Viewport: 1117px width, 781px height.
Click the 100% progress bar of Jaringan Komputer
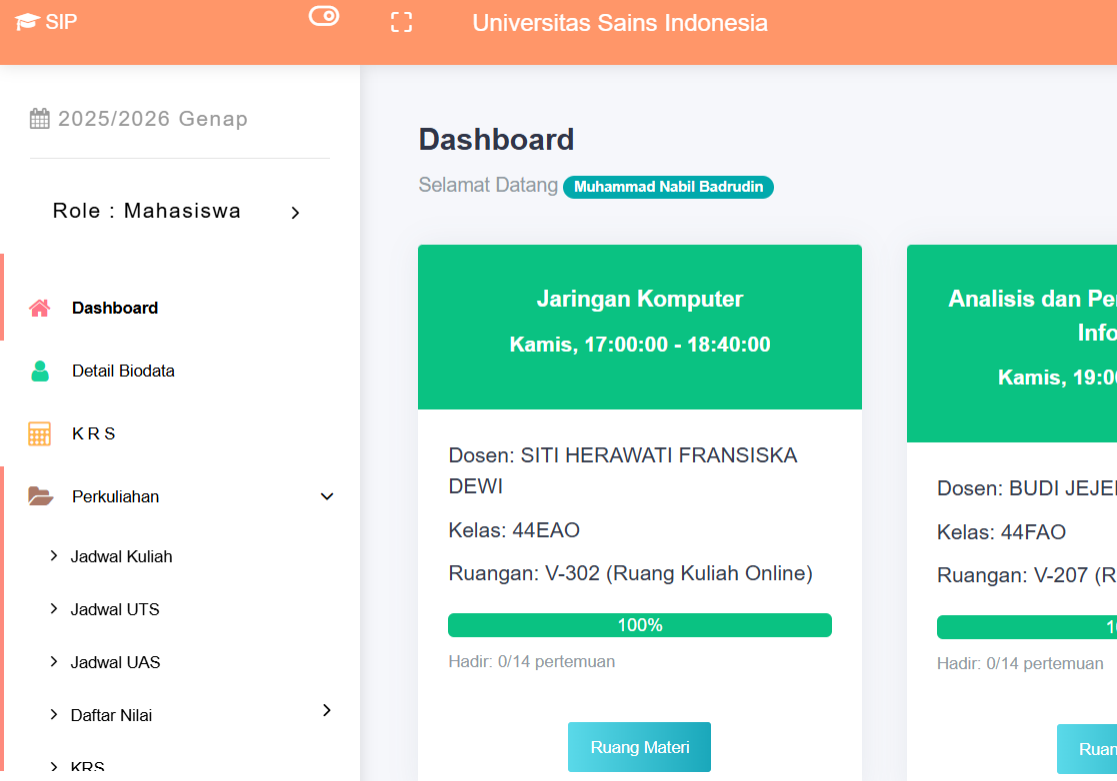[x=640, y=625]
